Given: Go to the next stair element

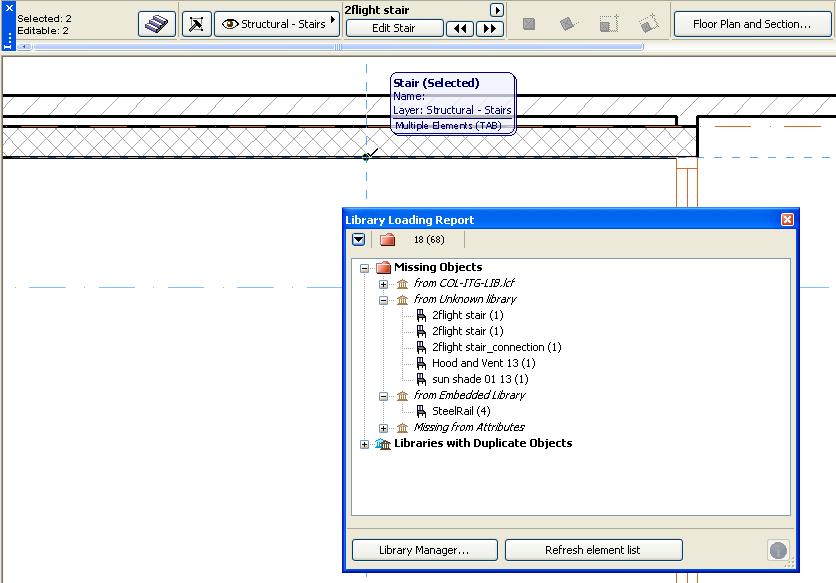Looking at the screenshot, I should coord(489,28).
